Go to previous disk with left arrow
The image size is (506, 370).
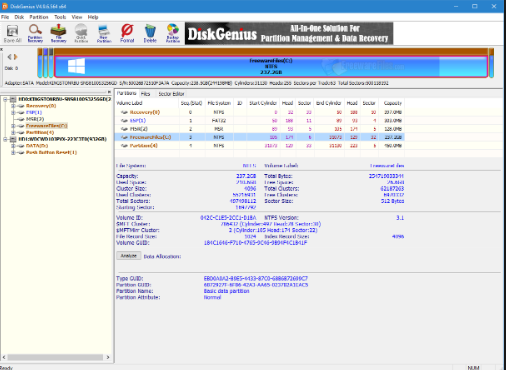pos(9,57)
